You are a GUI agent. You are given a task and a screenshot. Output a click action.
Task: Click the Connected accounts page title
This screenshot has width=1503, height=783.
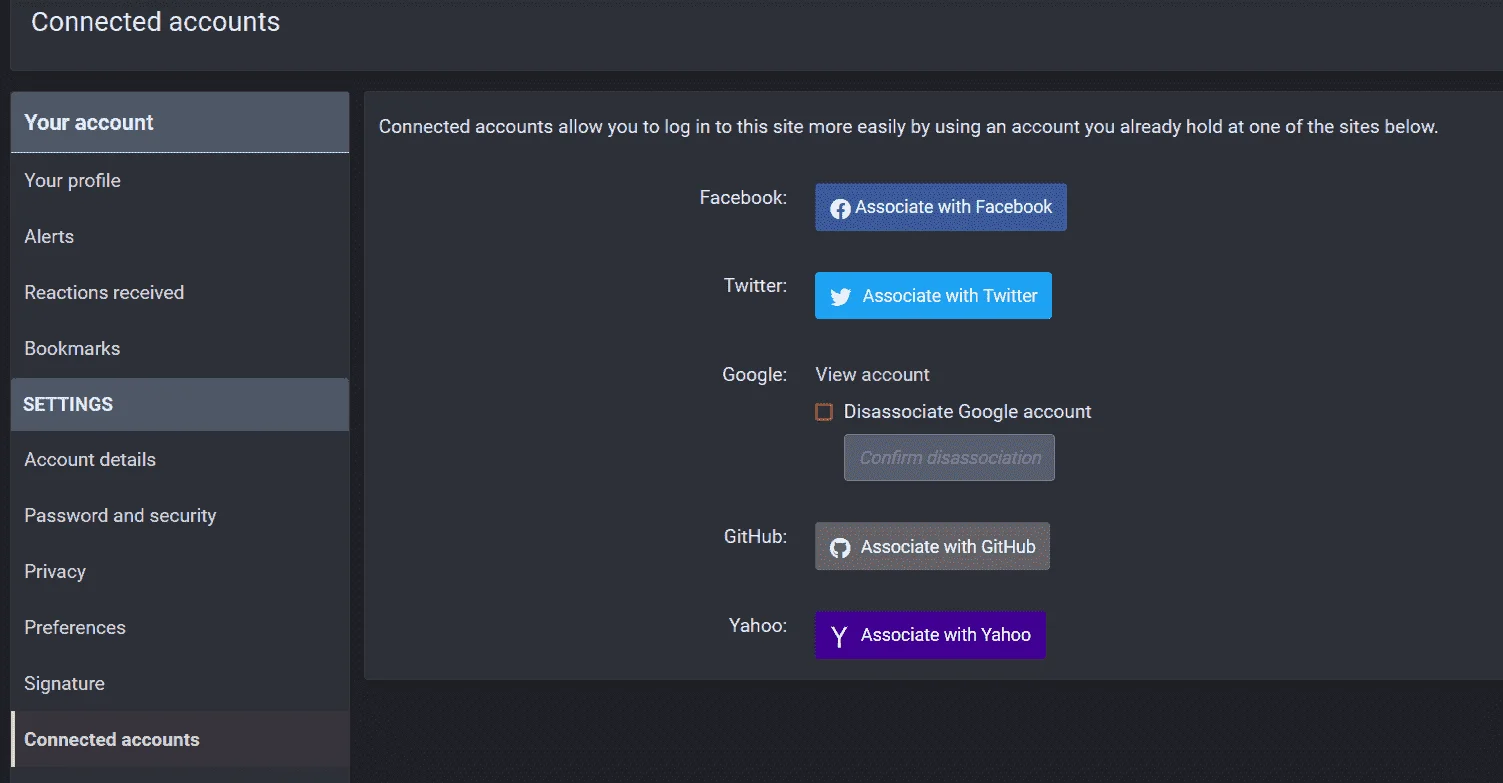tap(155, 22)
